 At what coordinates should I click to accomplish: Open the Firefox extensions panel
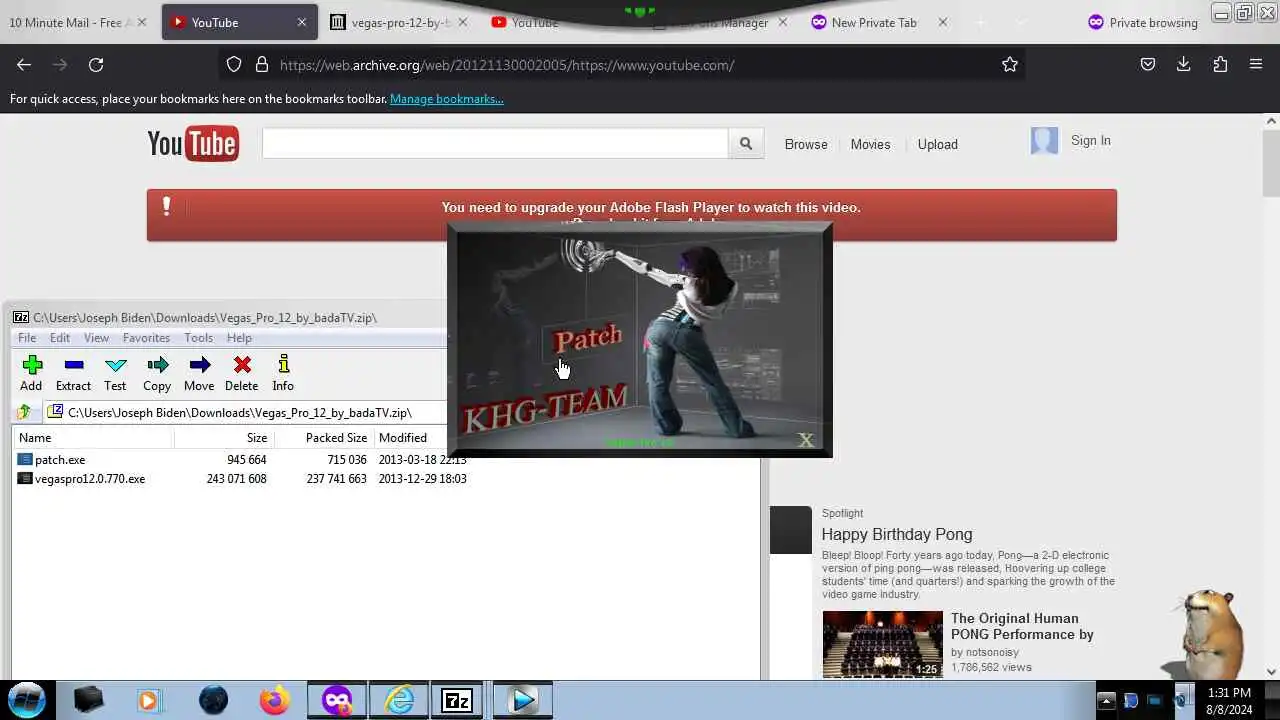click(x=1220, y=65)
